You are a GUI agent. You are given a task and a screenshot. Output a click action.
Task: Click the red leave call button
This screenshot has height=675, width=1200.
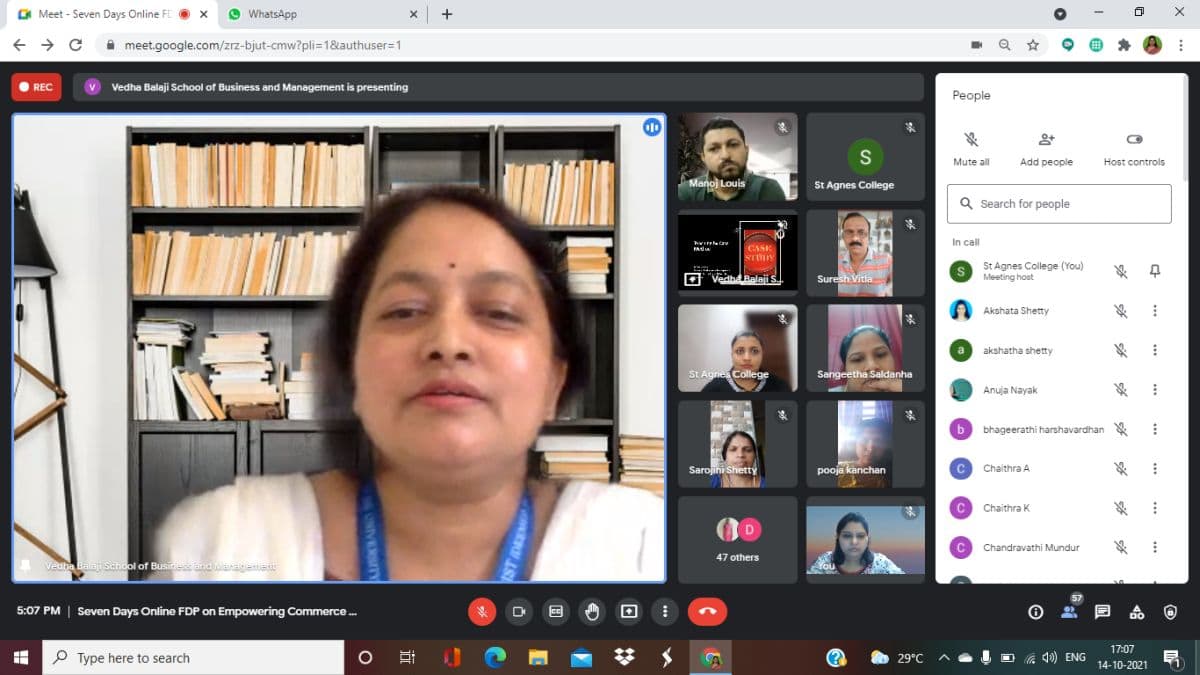pyautogui.click(x=708, y=611)
